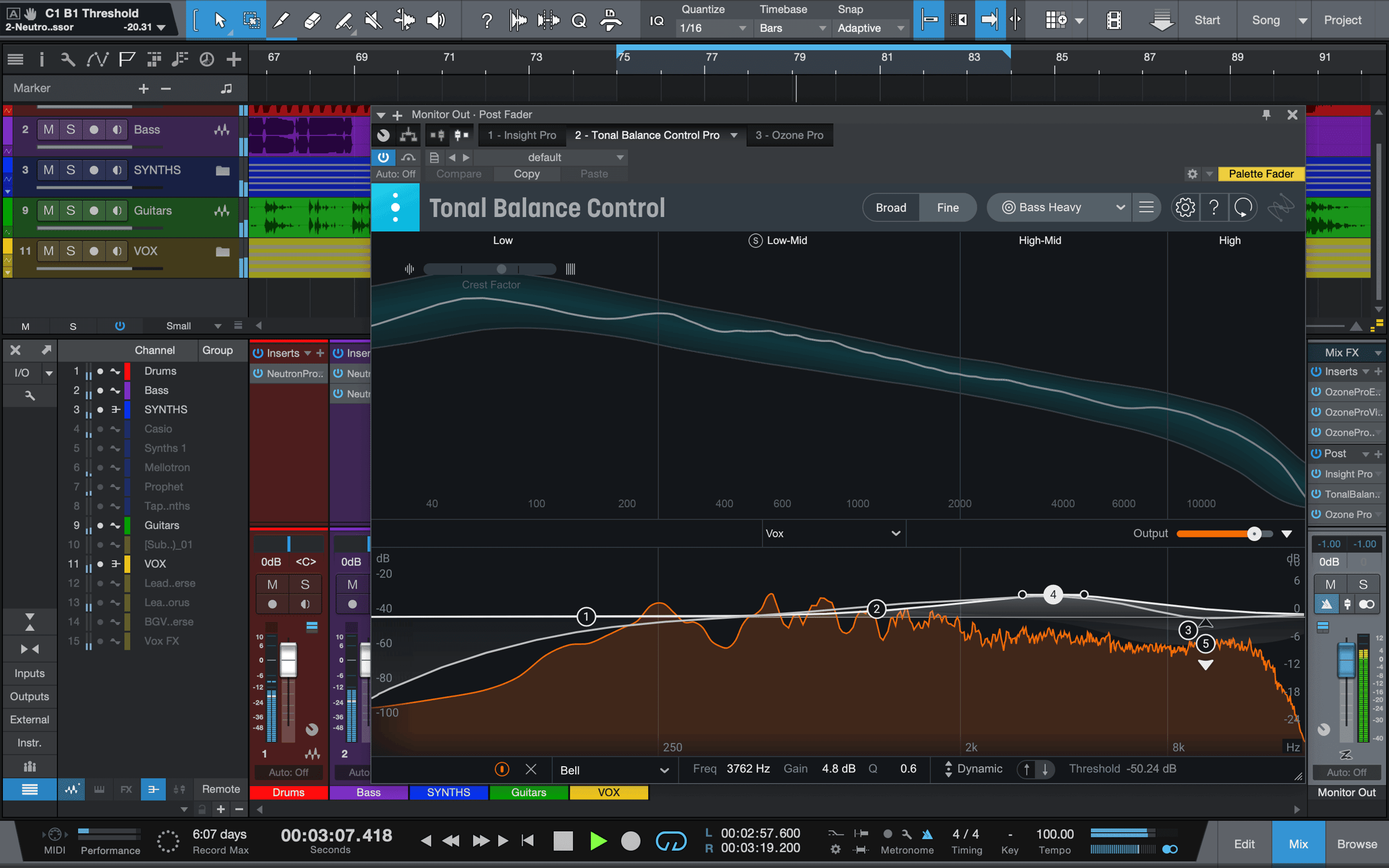Toggle loop playback in transport
The height and width of the screenshot is (868, 1389).
671,841
